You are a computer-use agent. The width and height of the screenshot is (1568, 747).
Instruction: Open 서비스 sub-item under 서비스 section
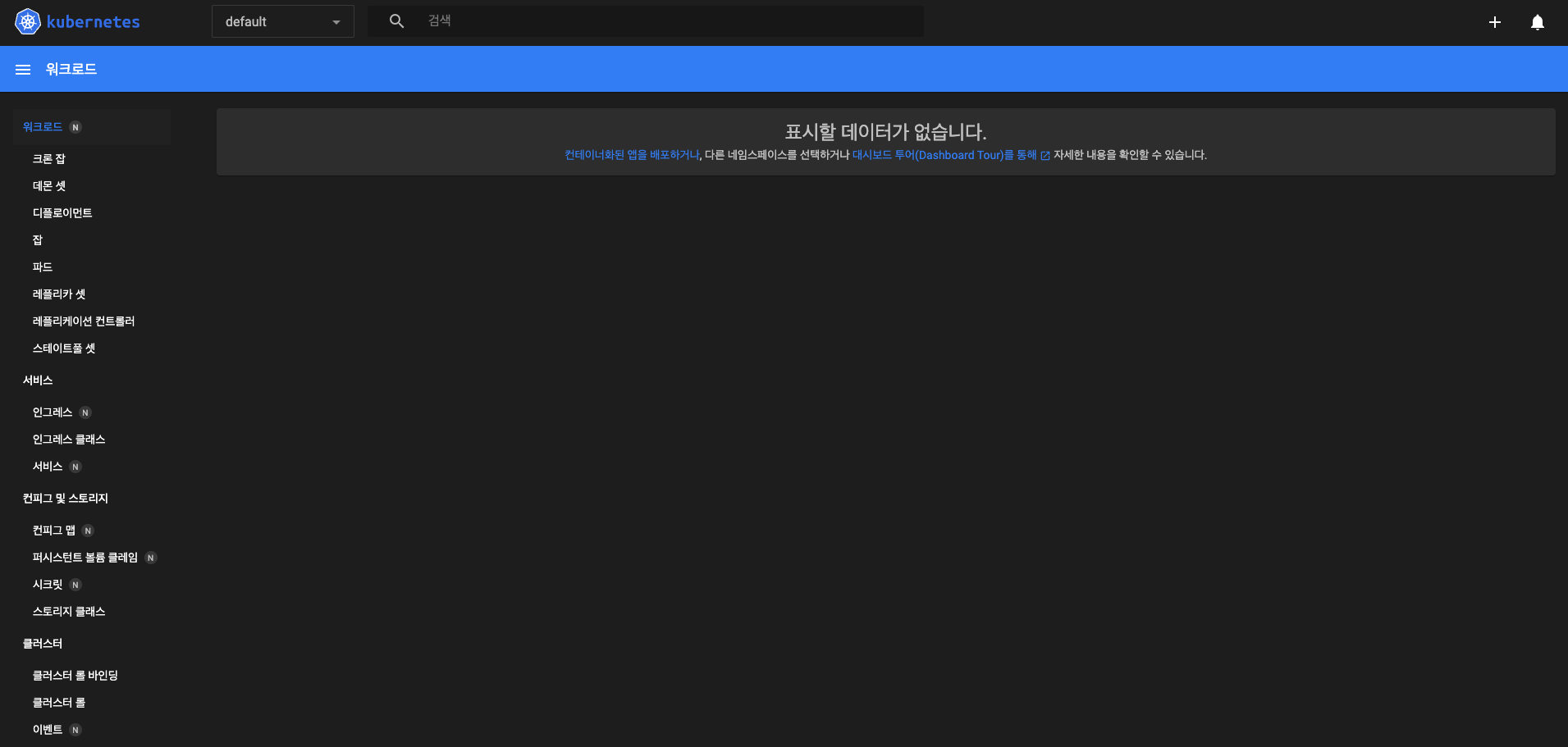point(48,467)
